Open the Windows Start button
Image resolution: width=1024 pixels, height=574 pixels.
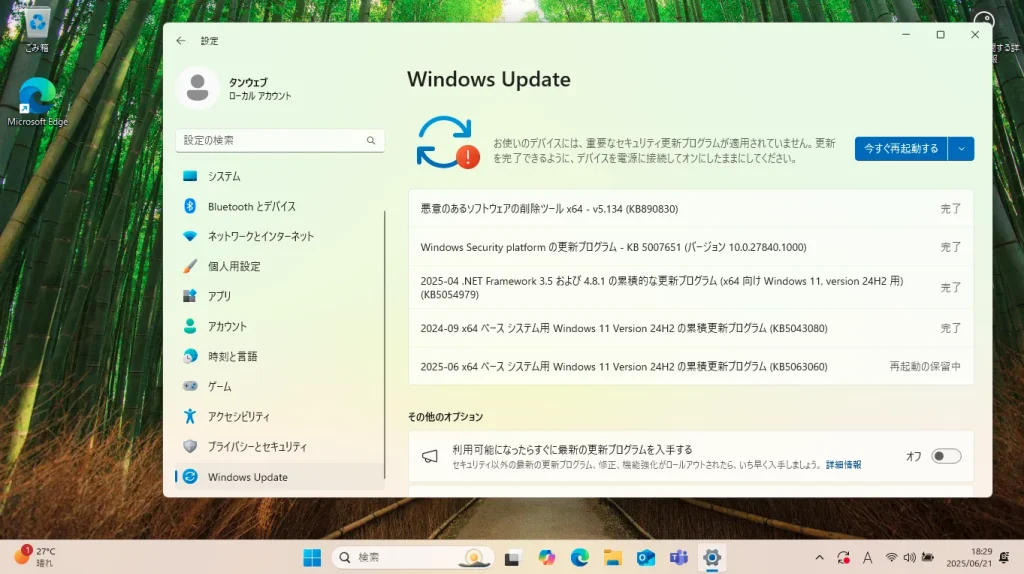click(312, 558)
